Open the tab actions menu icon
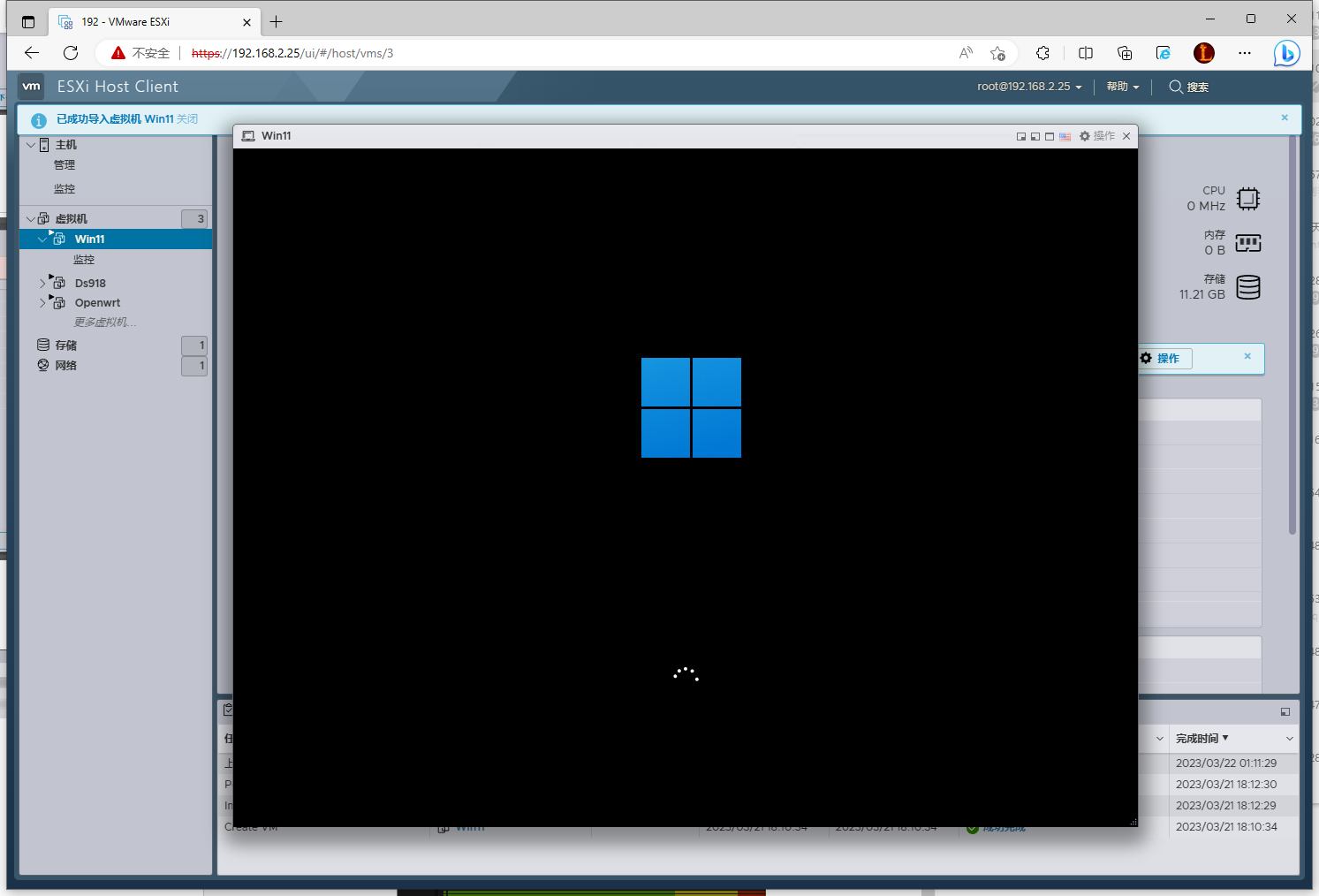The height and width of the screenshot is (896, 1319). [x=28, y=22]
